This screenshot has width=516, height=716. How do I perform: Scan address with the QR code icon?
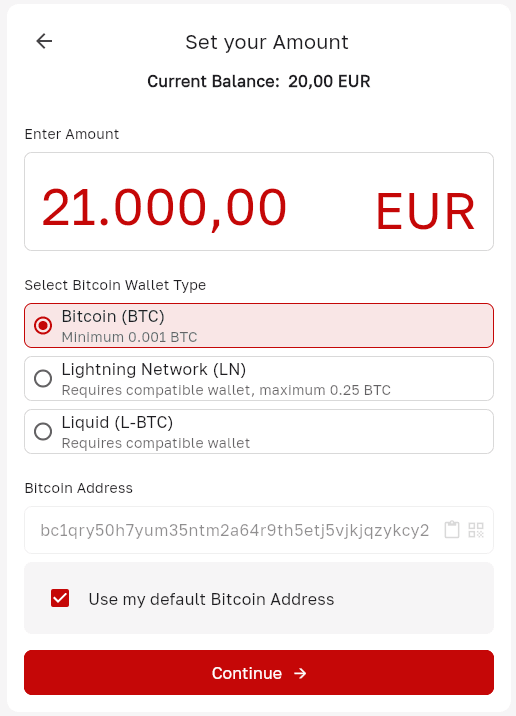pyautogui.click(x=476, y=530)
